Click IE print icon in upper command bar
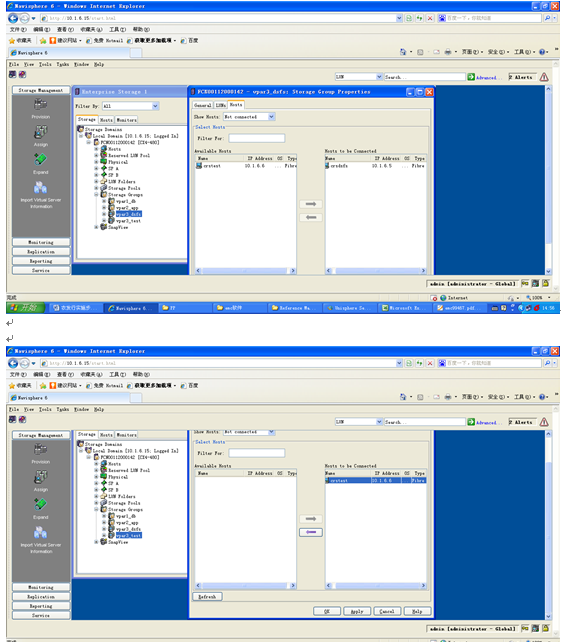 click(448, 52)
